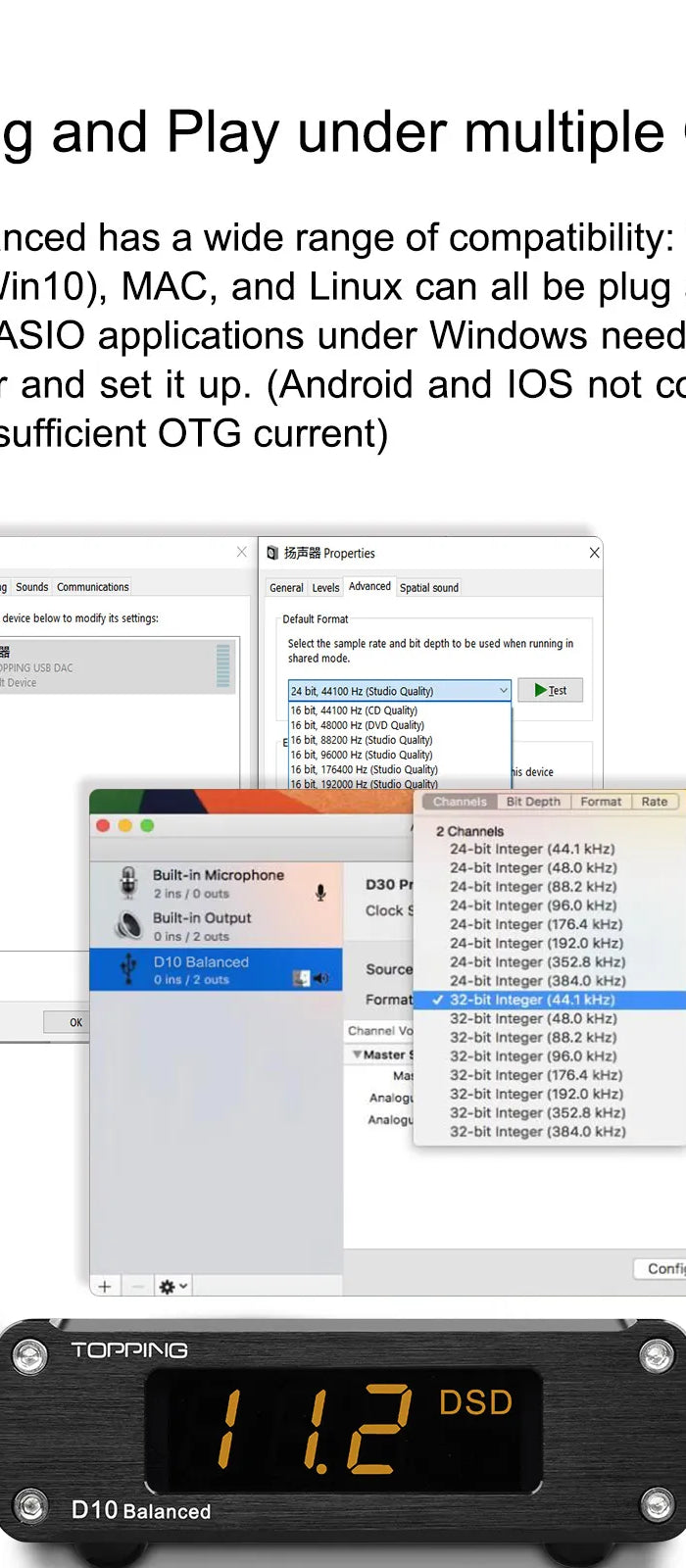Click the speaker output icon on D10 Balanced row
Viewport: 686px width, 1568px height.
coord(320,978)
